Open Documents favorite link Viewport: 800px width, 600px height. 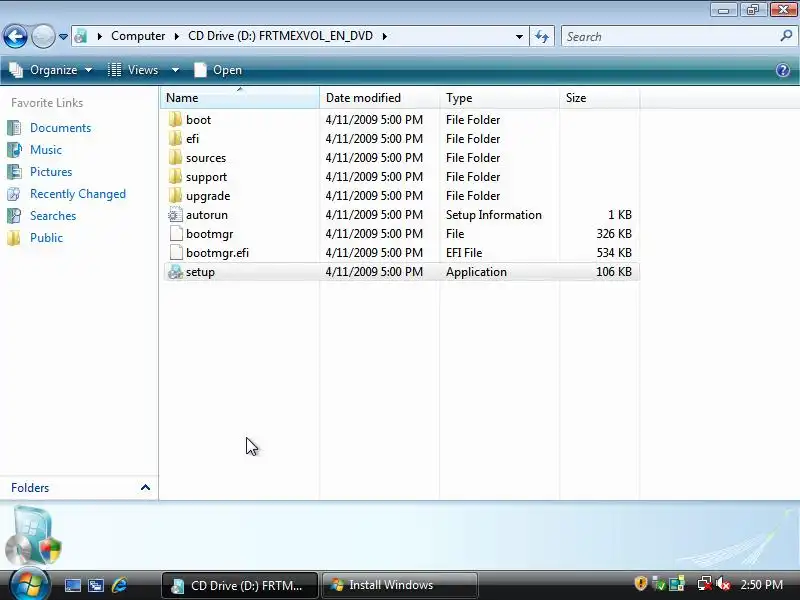click(61, 128)
